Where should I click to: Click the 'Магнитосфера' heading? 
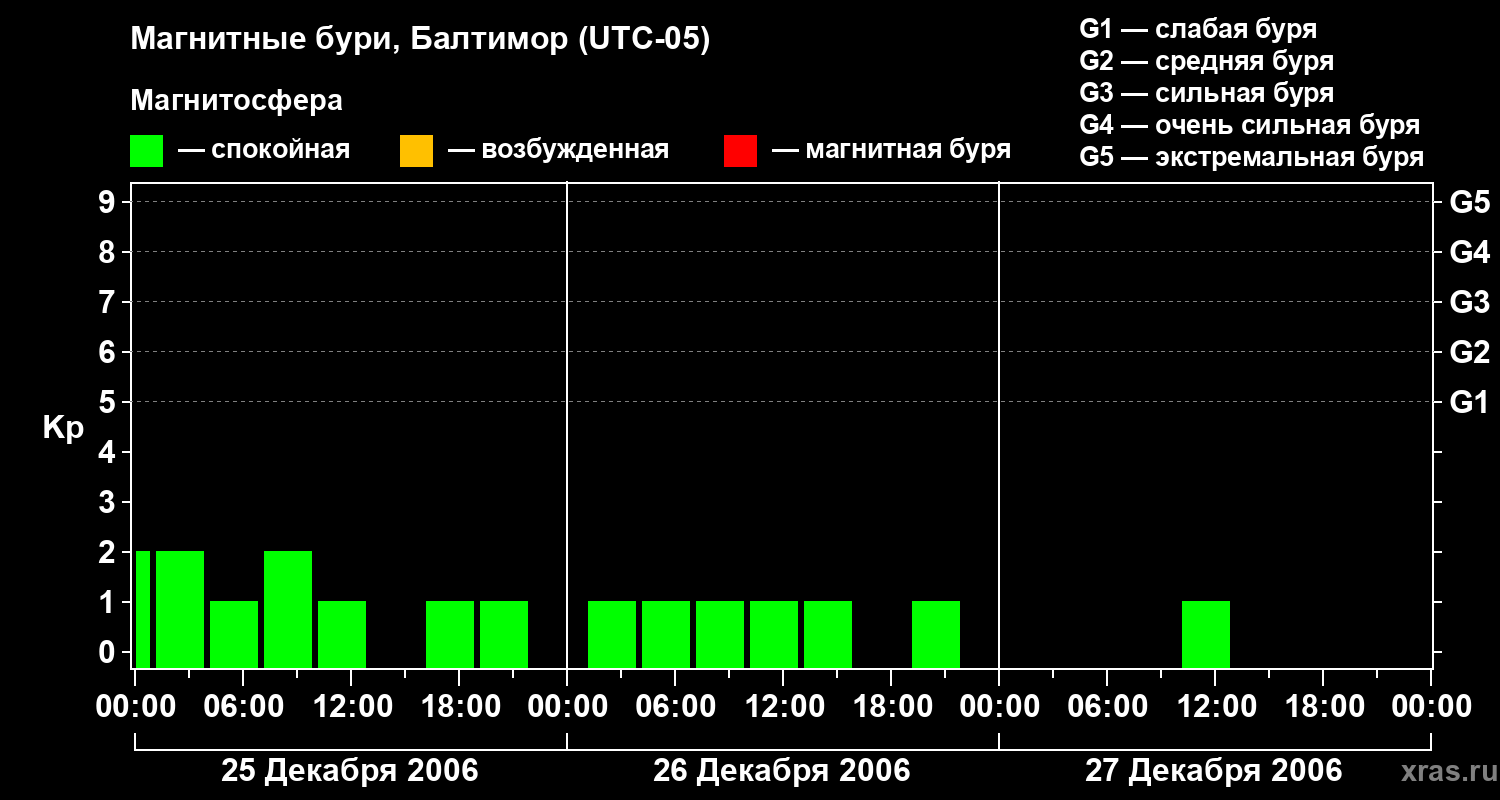(x=236, y=101)
